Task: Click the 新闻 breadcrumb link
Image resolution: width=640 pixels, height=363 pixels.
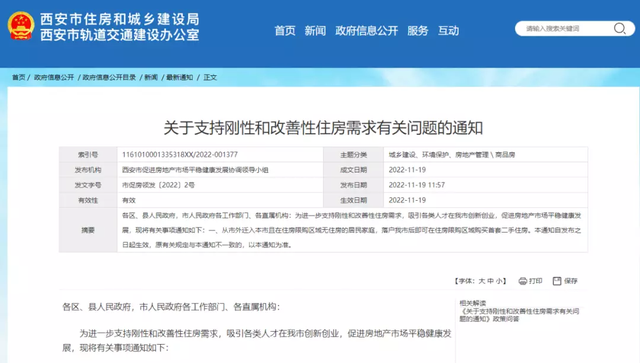Action: (x=151, y=77)
